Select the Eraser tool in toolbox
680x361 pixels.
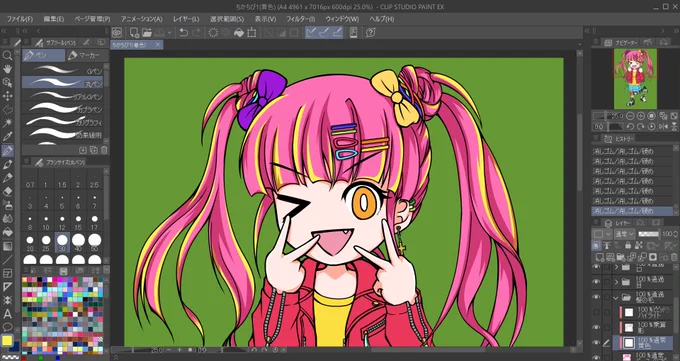[x=7, y=191]
